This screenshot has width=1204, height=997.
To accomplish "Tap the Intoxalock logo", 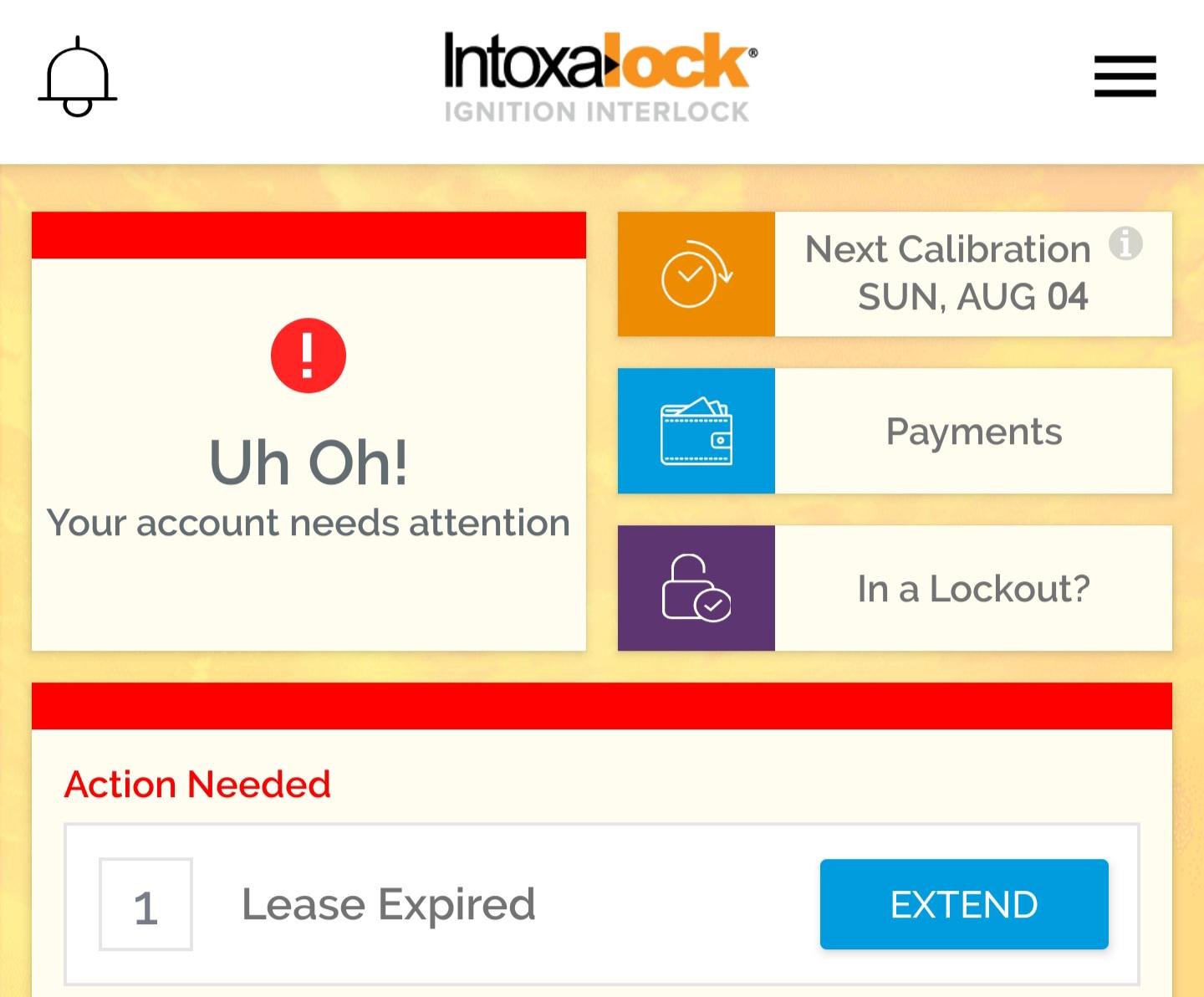I will [x=598, y=75].
